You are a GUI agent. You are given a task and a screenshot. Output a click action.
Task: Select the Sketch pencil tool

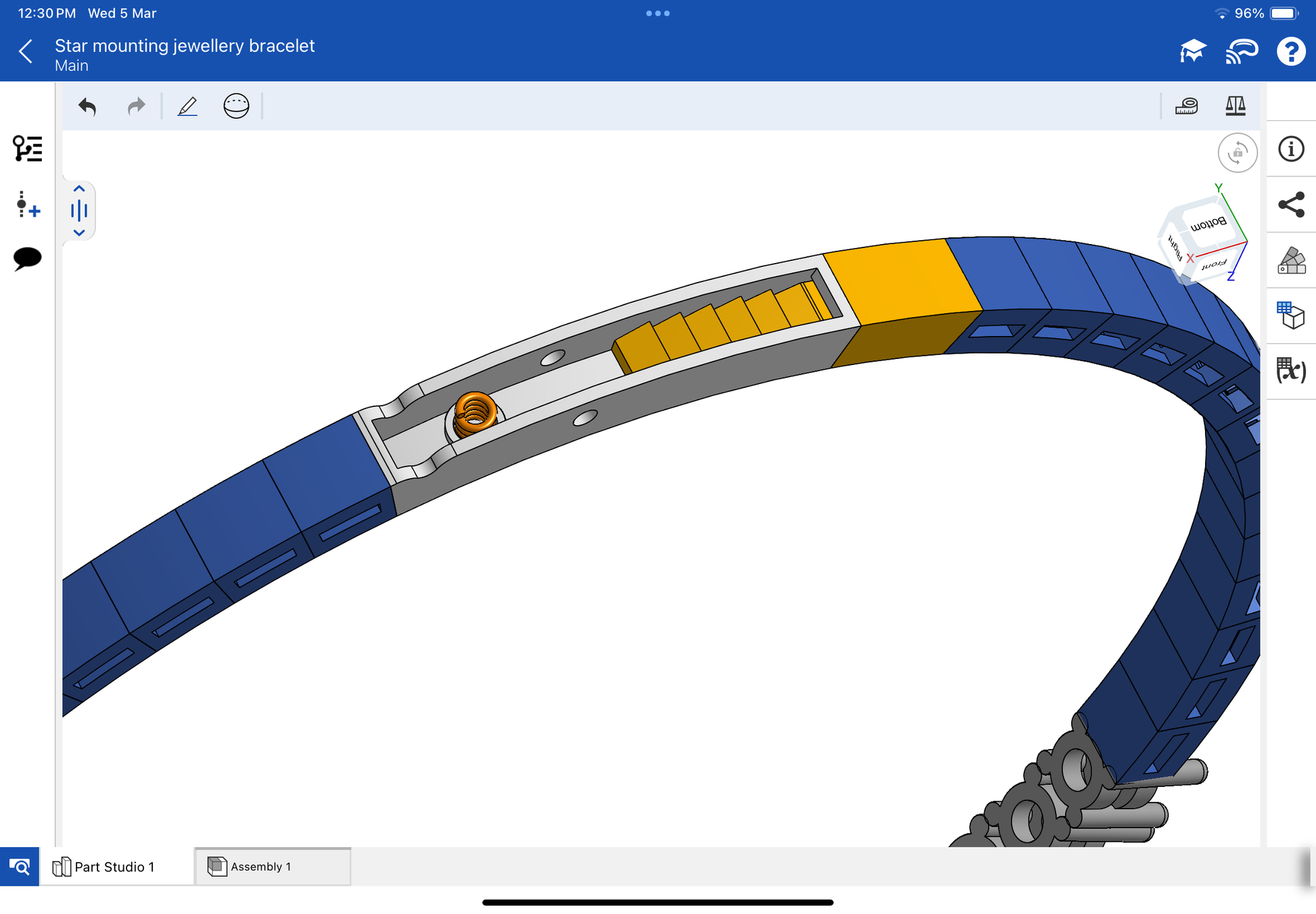(x=187, y=106)
